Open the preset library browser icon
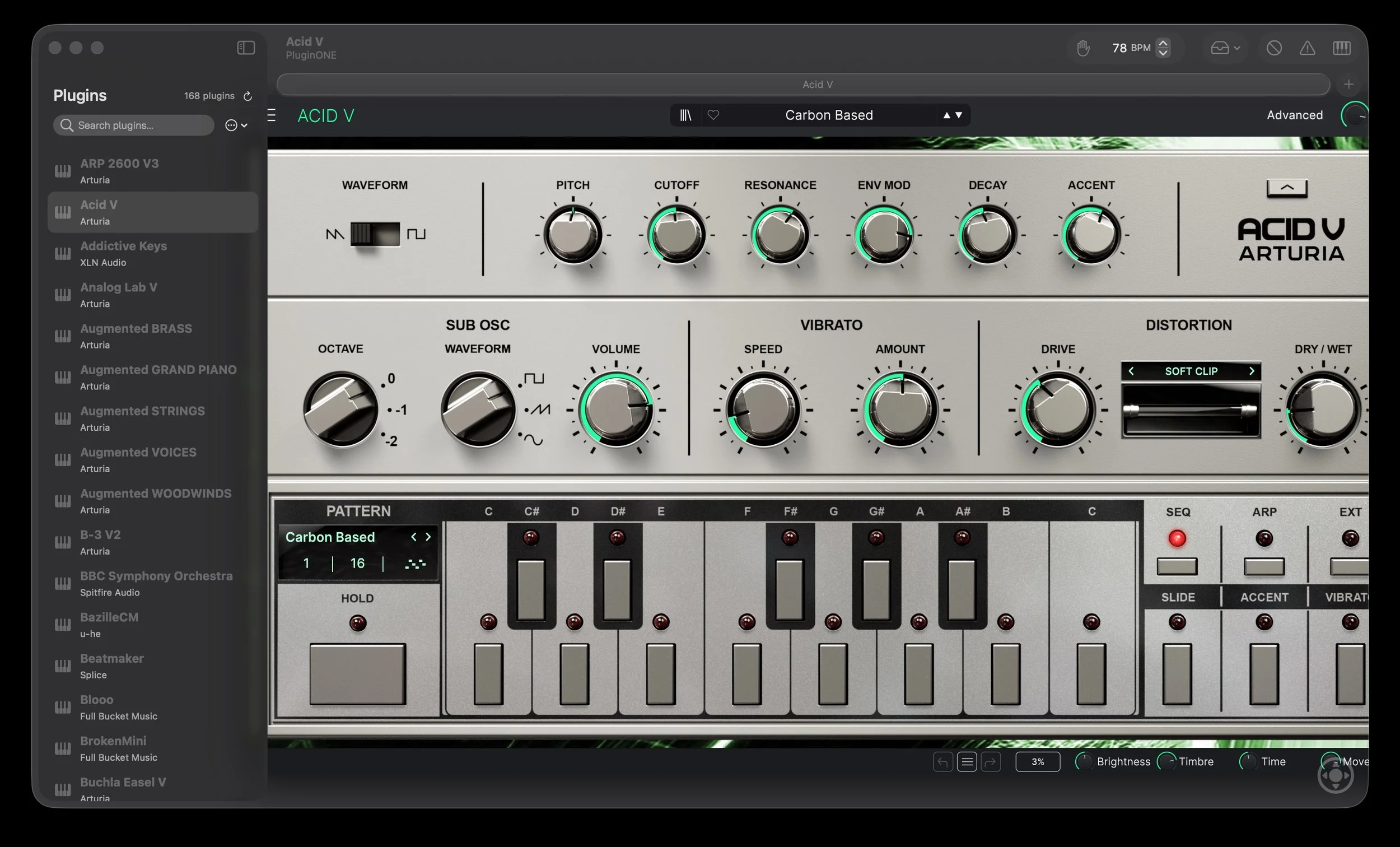This screenshot has width=1400, height=847. (x=686, y=115)
